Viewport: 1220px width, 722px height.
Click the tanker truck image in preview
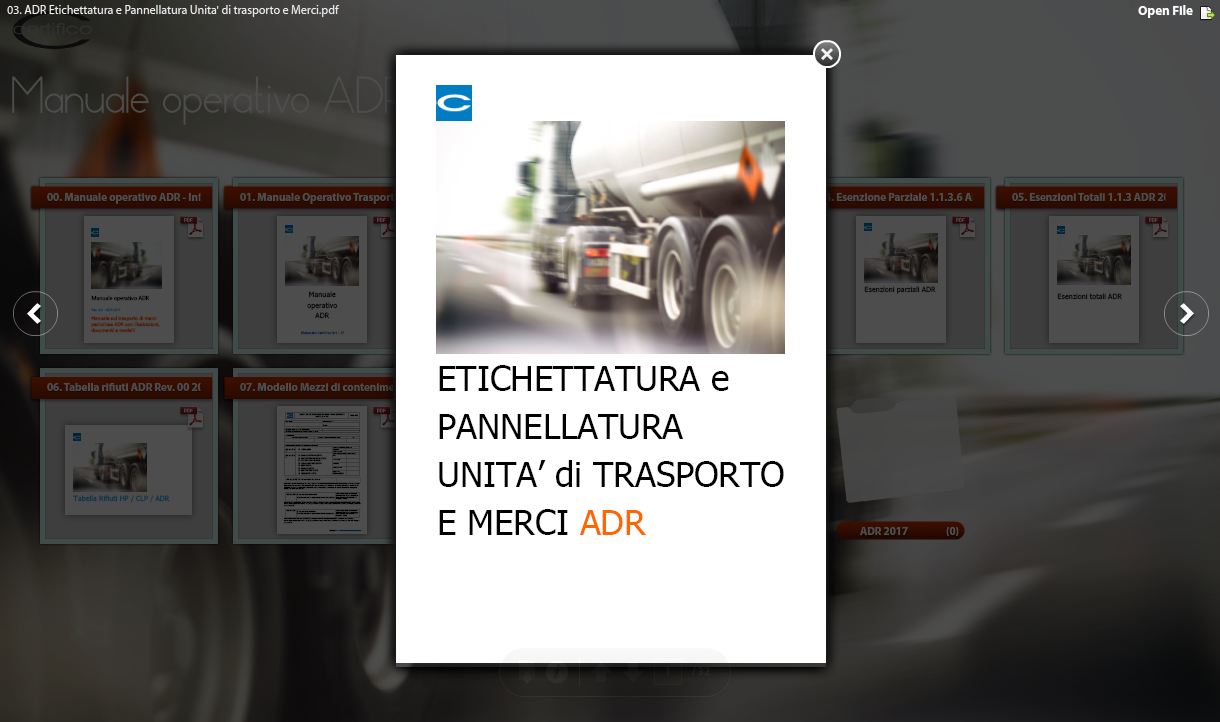610,237
